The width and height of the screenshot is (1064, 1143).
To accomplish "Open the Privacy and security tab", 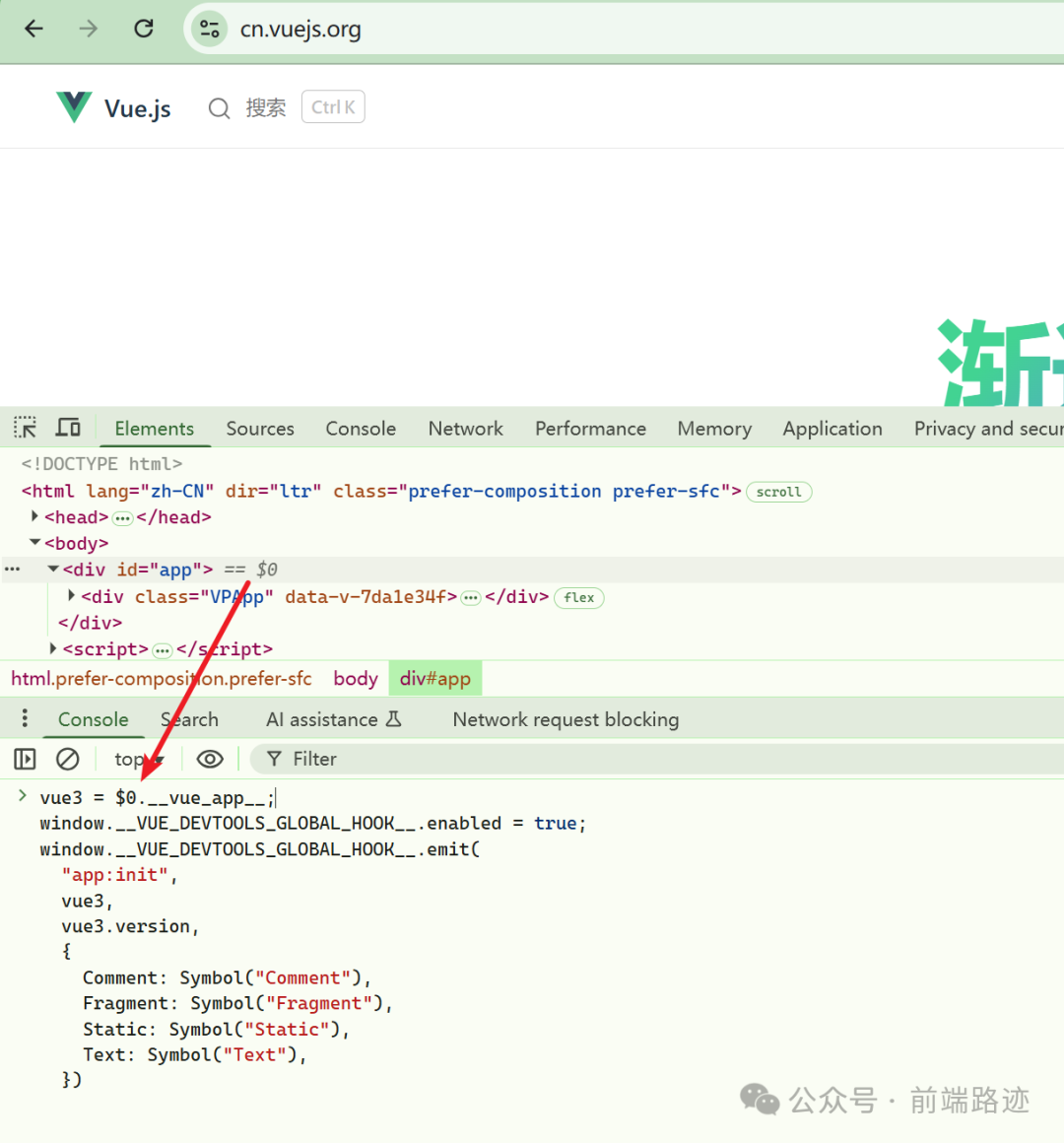I will click(x=989, y=429).
